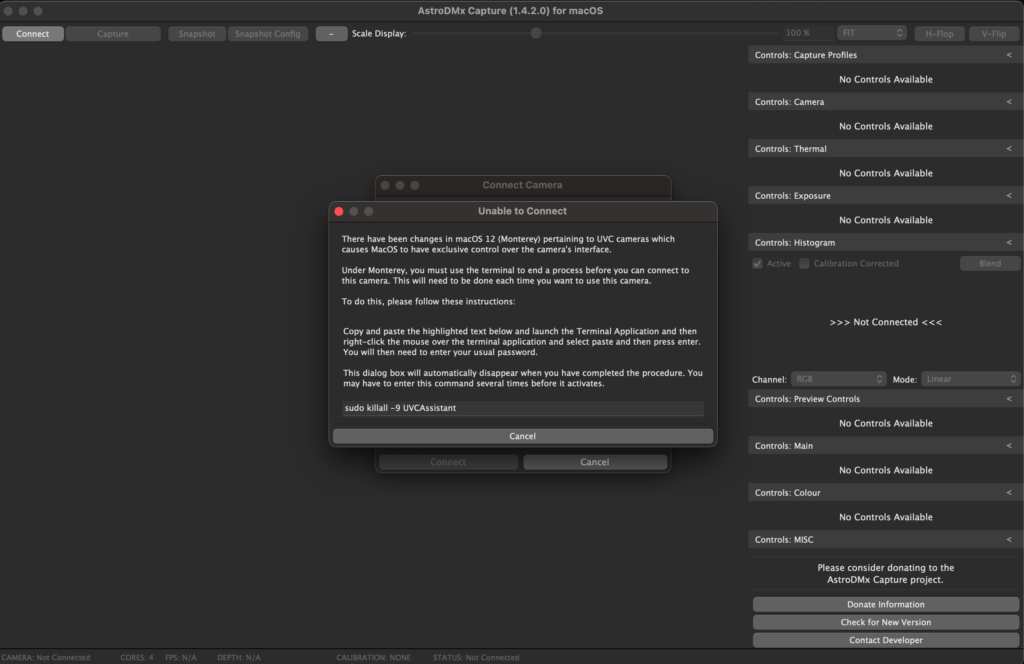
Task: Close the Unable to Connect dialog with the red button
Action: 339,212
